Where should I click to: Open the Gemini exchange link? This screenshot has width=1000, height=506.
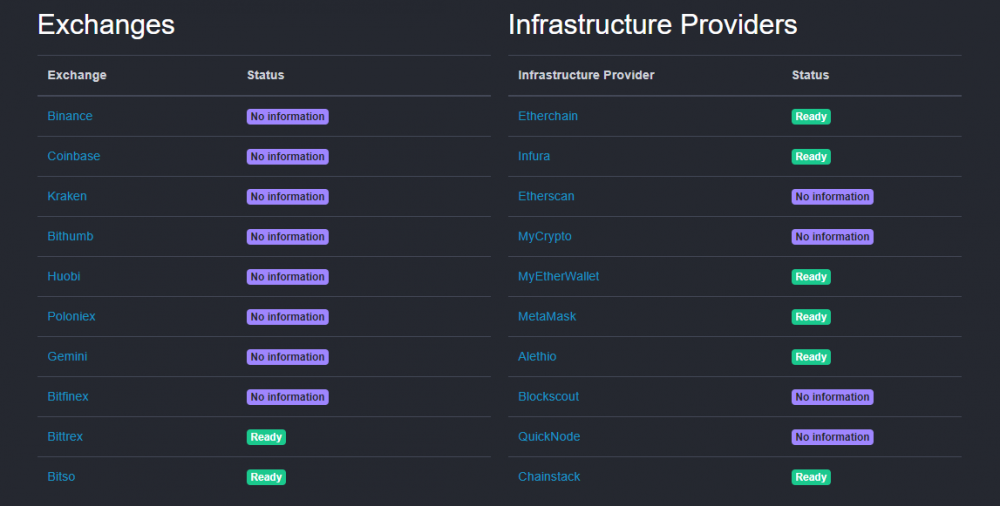(x=67, y=357)
